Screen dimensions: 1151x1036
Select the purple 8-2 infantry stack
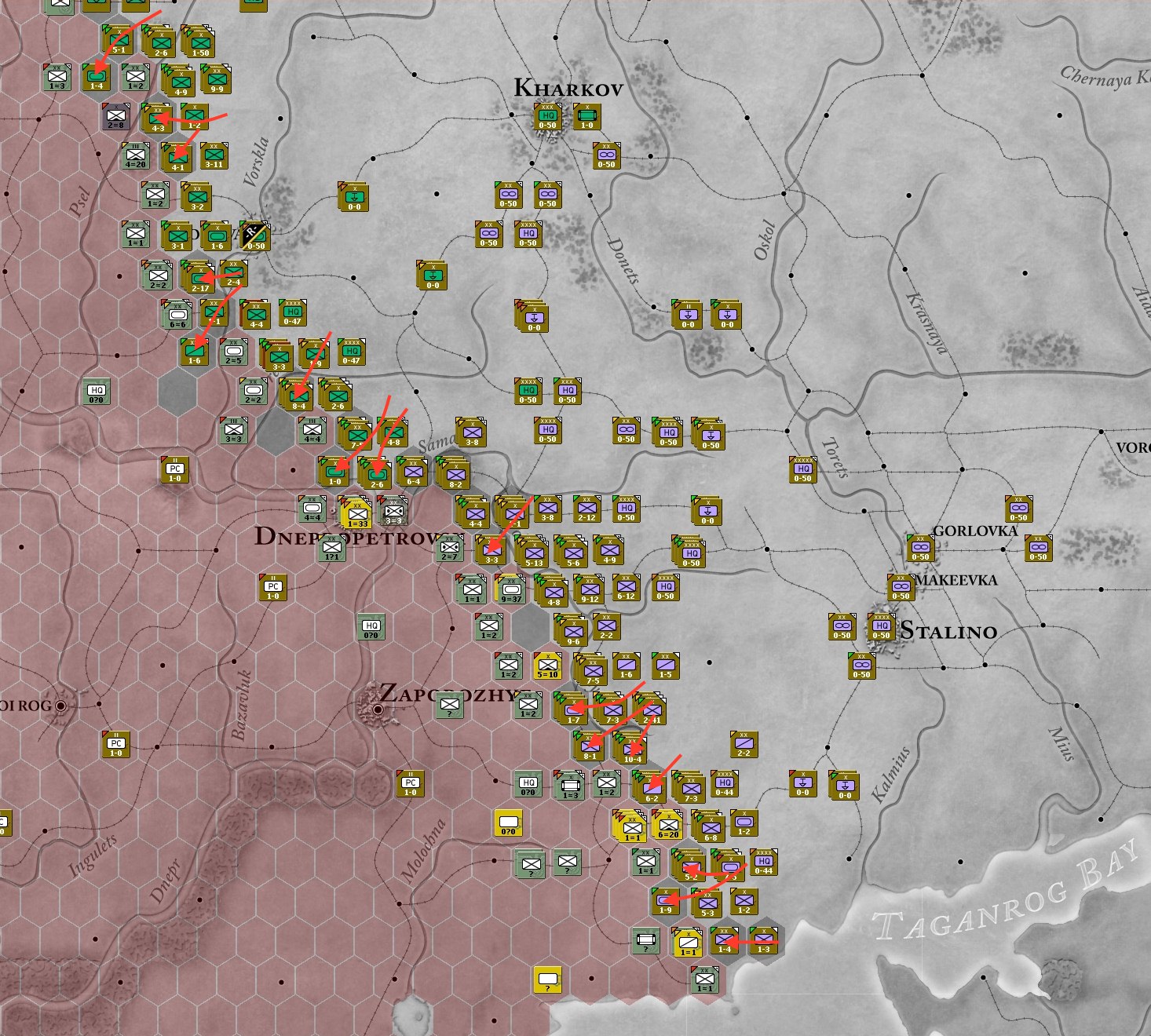point(454,473)
